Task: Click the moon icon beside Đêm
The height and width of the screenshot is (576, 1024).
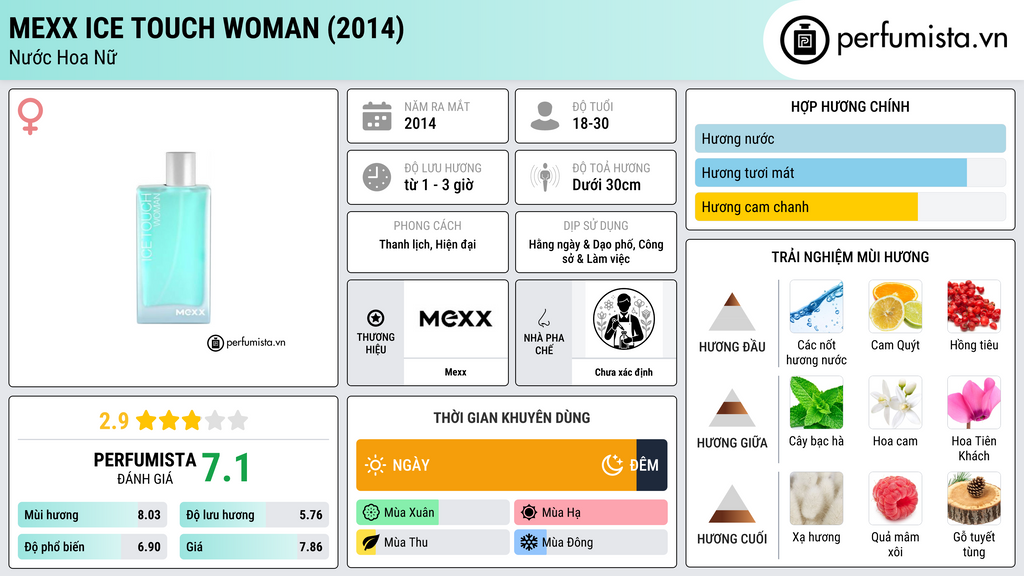Action: [612, 465]
